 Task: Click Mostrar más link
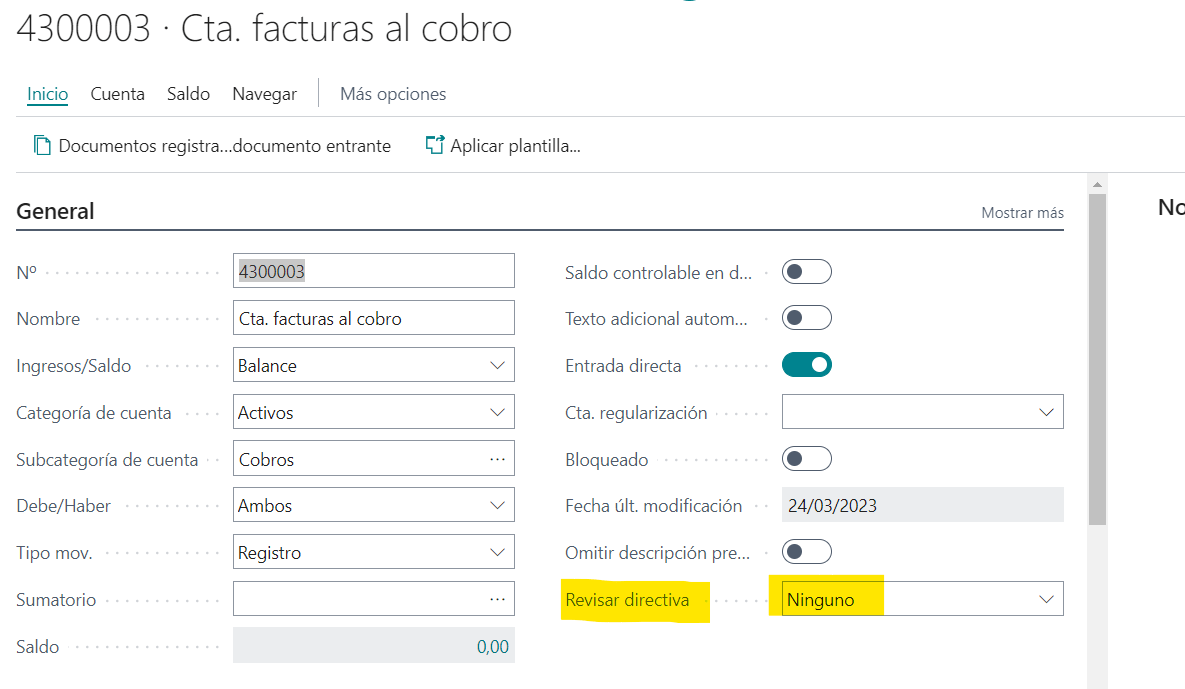pyautogui.click(x=1022, y=213)
